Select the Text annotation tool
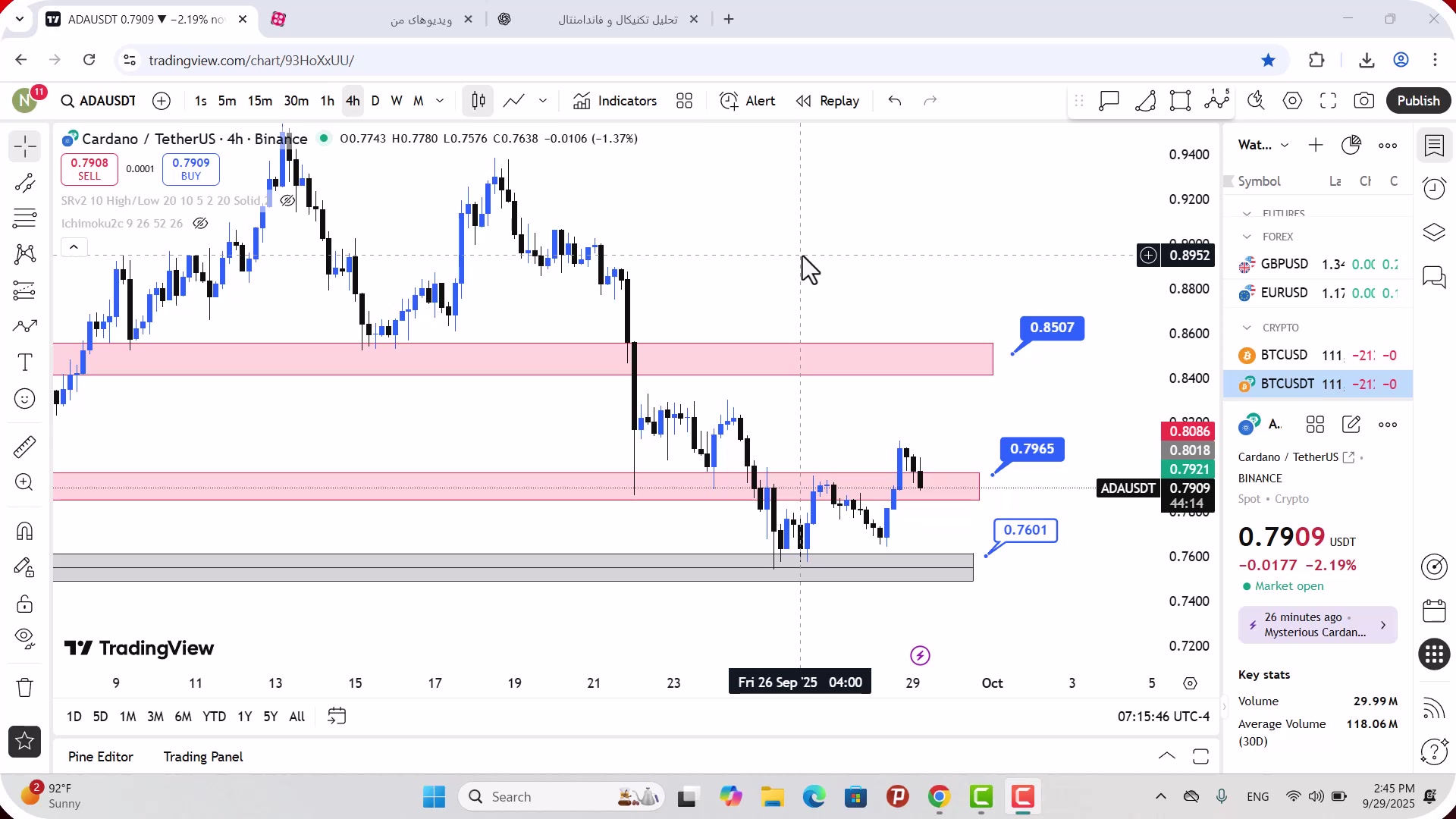This screenshot has height=819, width=1456. [x=25, y=362]
